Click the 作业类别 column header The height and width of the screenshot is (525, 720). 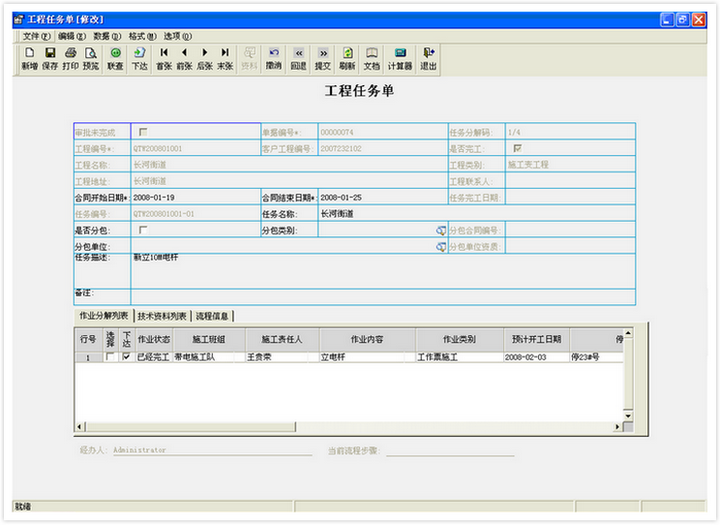[459, 340]
